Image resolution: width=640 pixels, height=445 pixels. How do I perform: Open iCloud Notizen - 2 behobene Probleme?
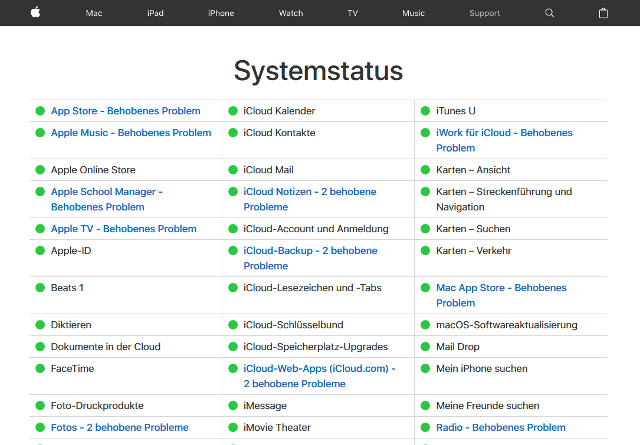pyautogui.click(x=310, y=199)
